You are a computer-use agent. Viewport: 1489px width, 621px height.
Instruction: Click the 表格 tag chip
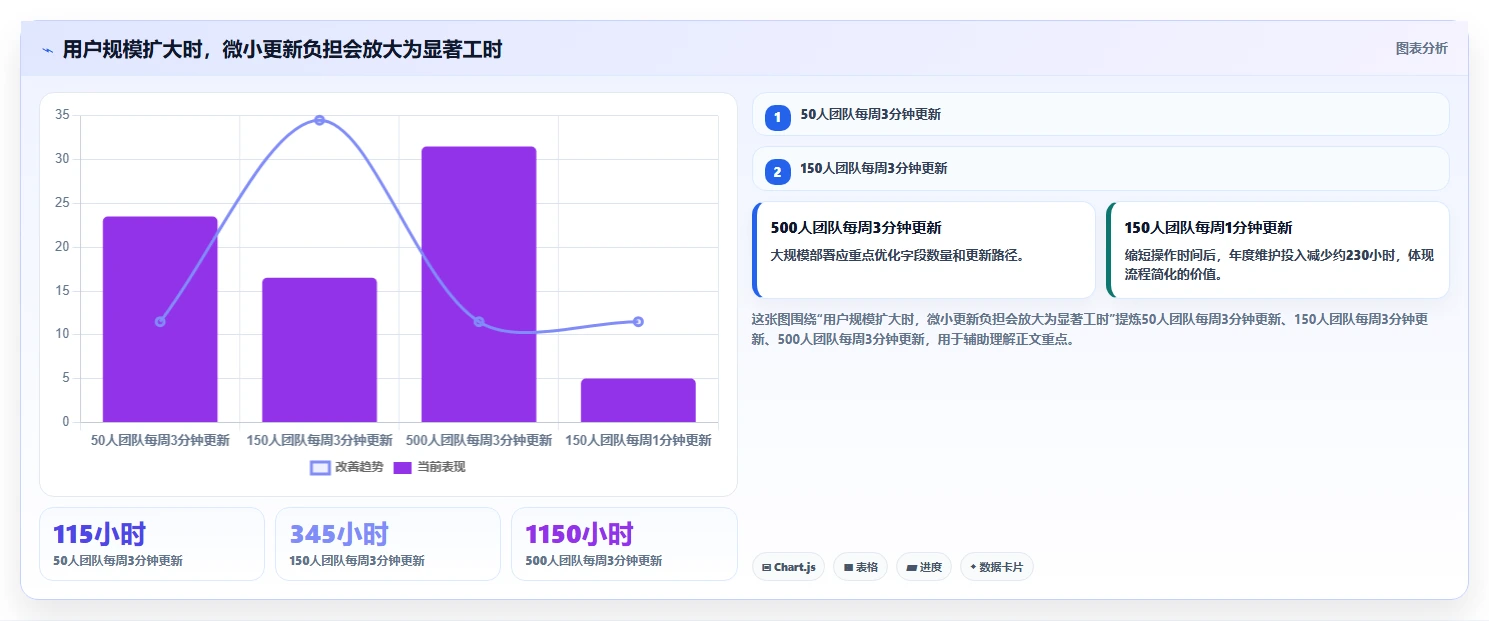point(861,567)
